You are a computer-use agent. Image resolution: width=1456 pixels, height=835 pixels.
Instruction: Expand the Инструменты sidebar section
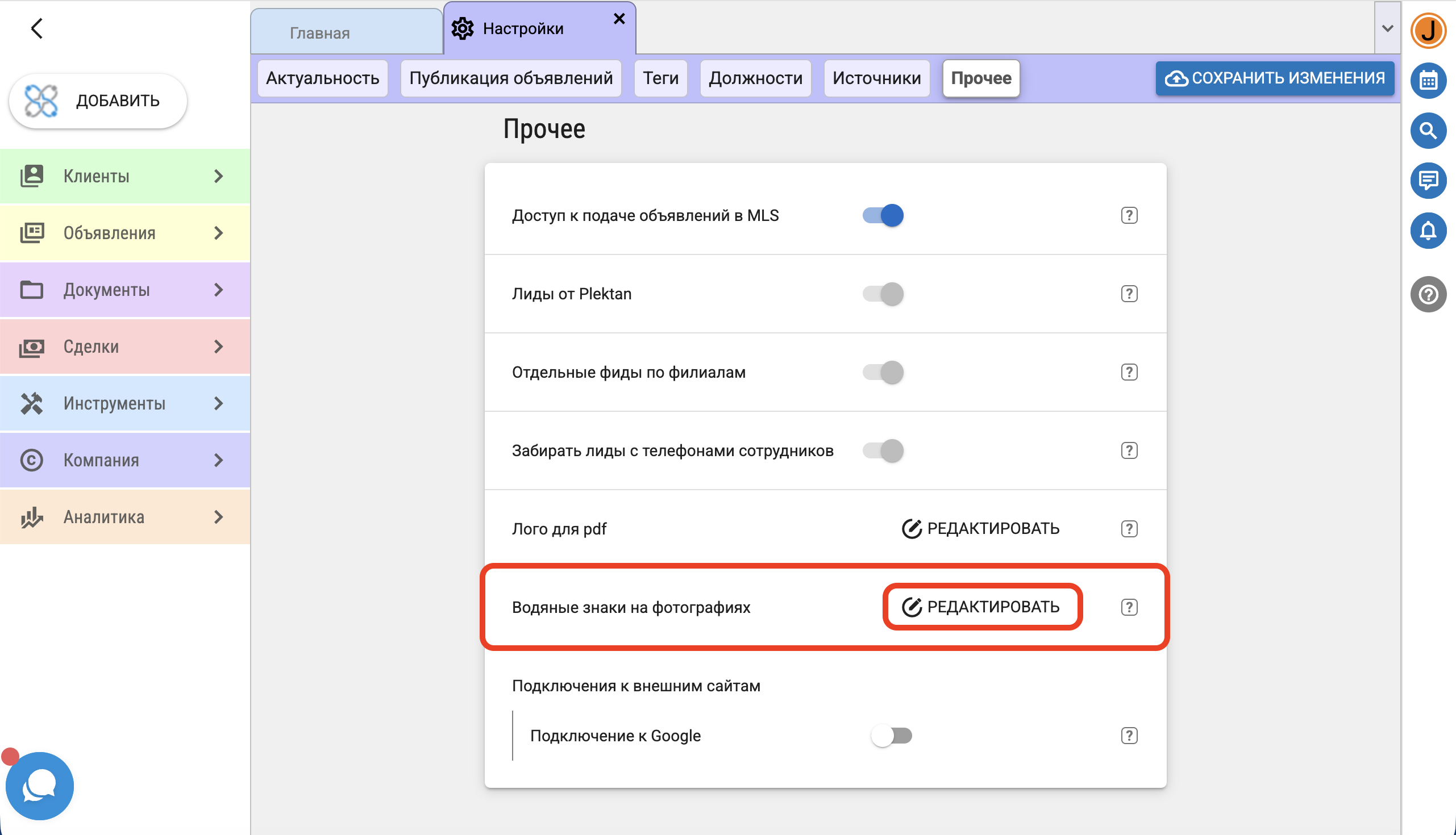(x=124, y=403)
